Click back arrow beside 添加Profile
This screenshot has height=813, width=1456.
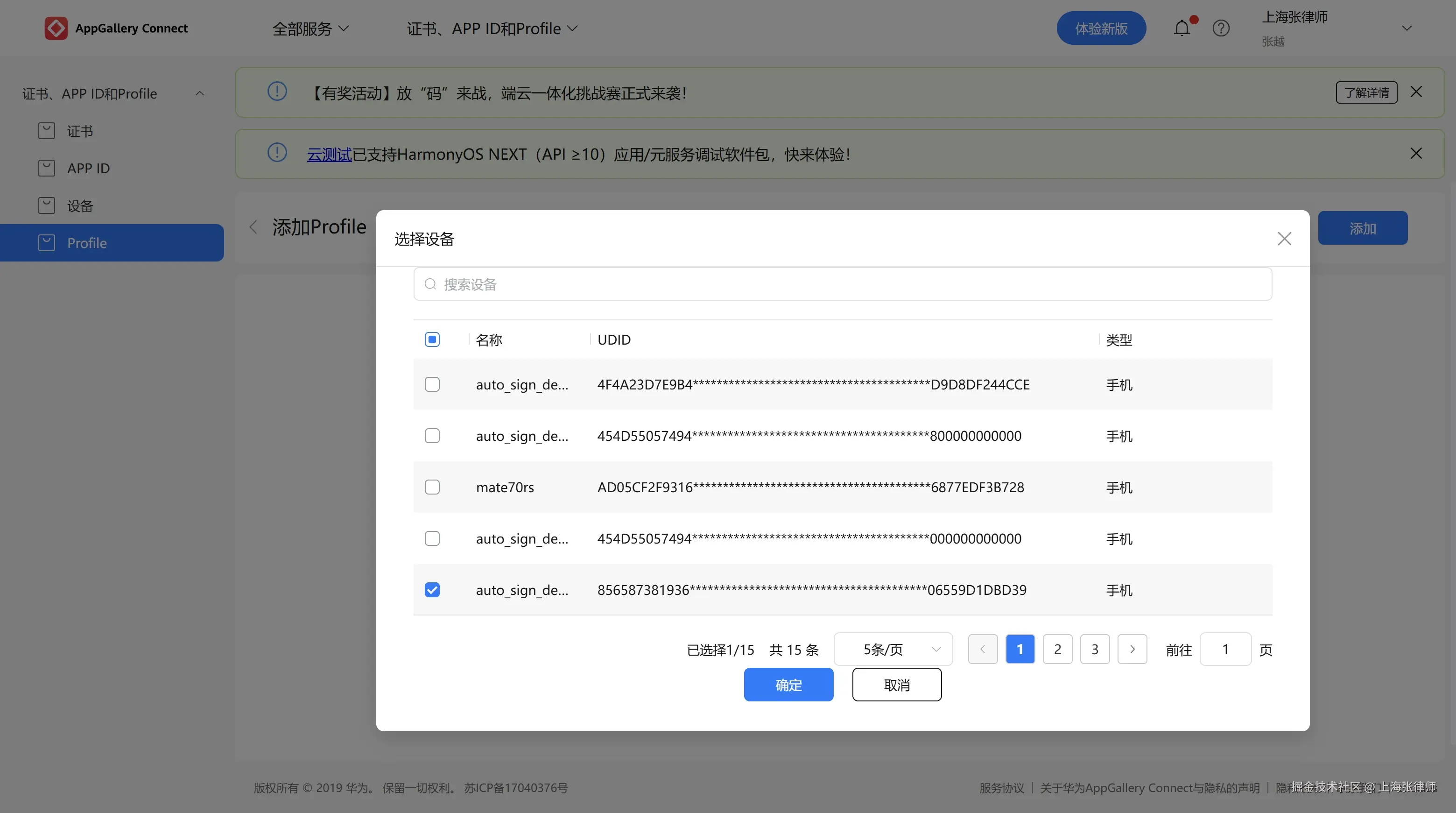coord(253,227)
